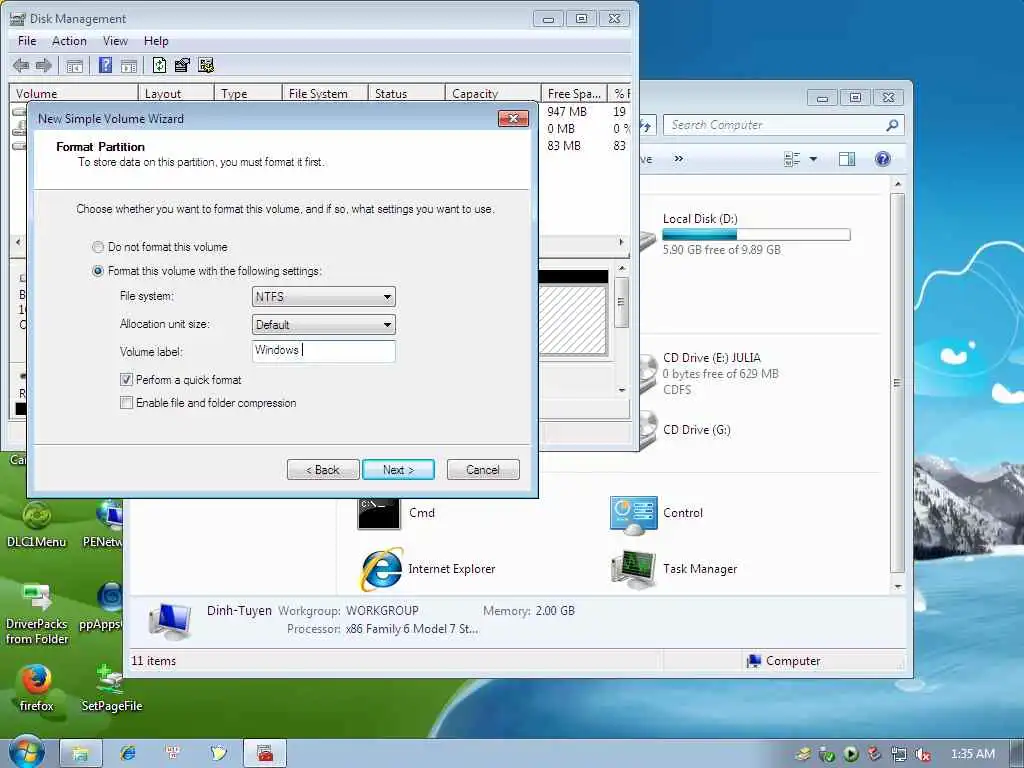Toggle the action pane icon in Disk Management toolbar
The height and width of the screenshot is (768, 1024).
pos(129,65)
